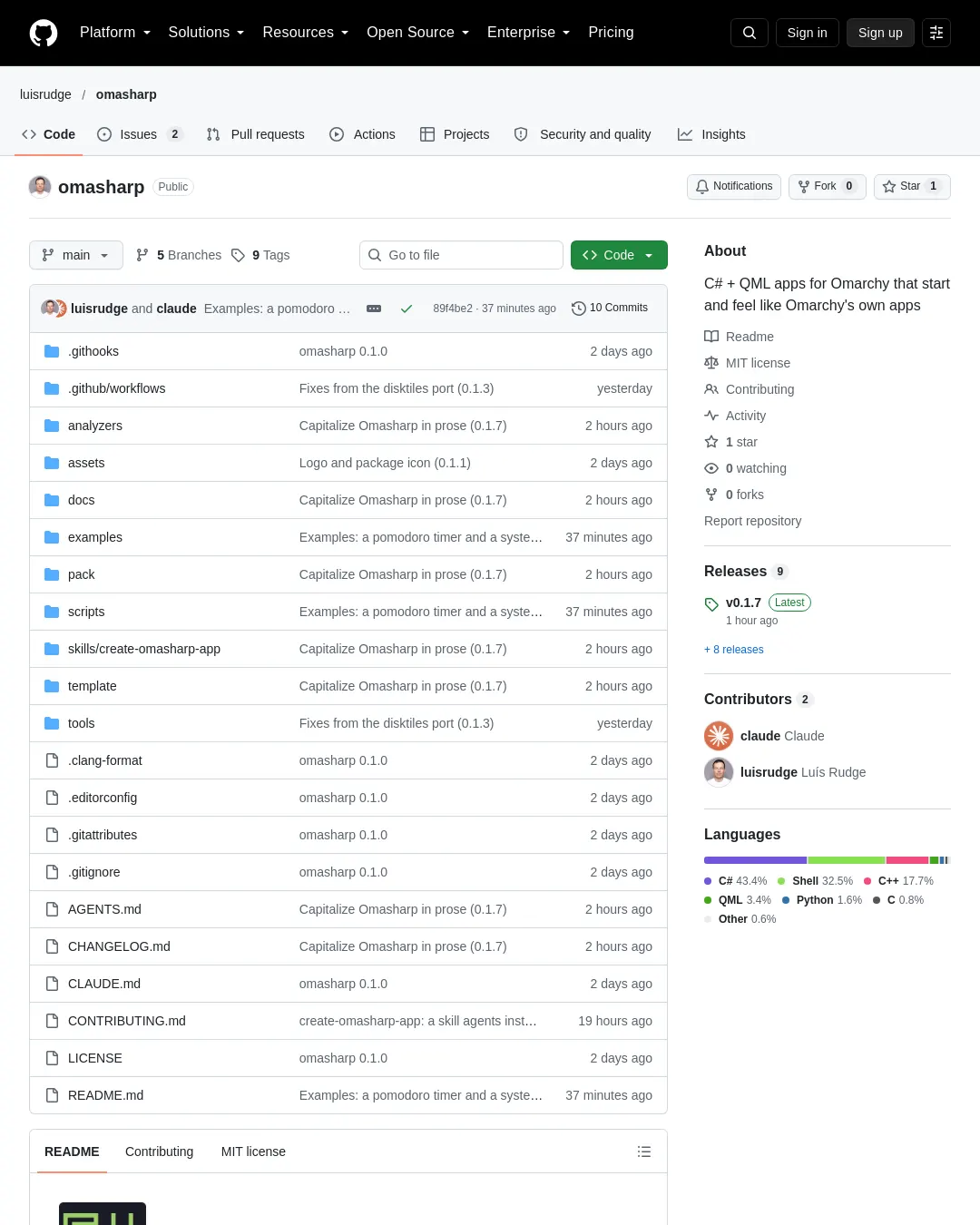Open the README.md file
980x1225 pixels.
(105, 1095)
